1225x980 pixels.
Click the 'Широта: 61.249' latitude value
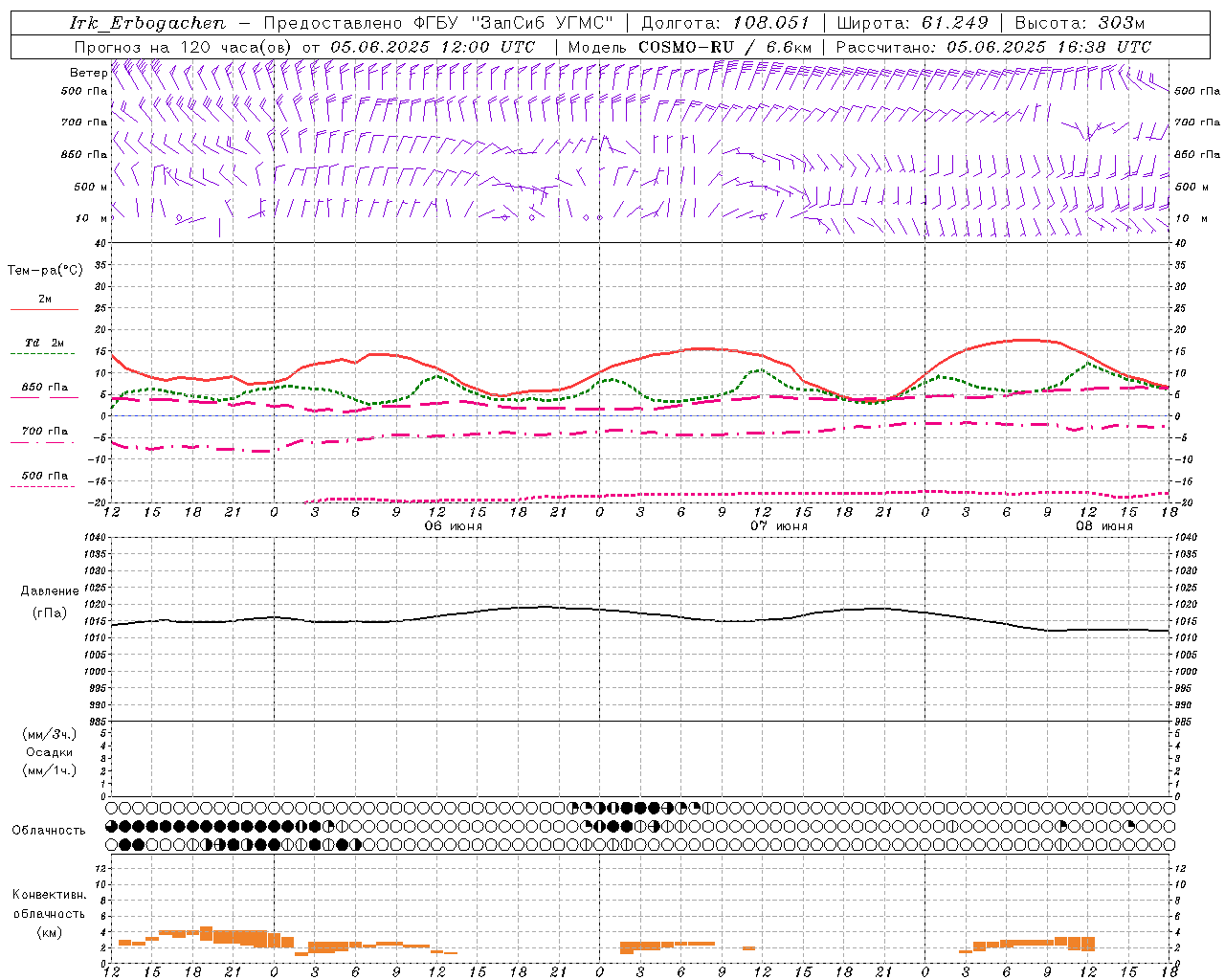point(912,23)
